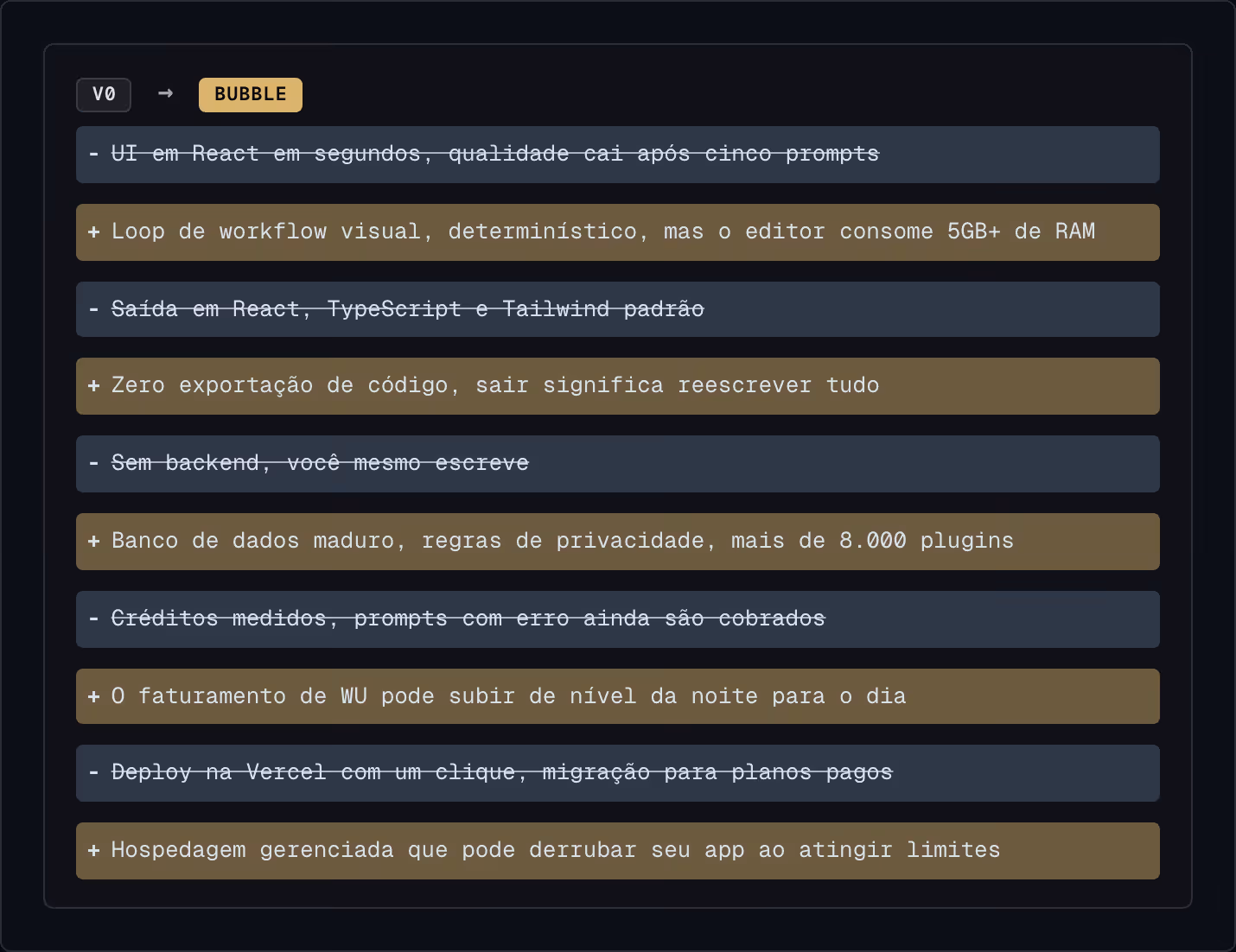Select line 'Banco de dados maduro, regras de privacidade'

pos(618,542)
